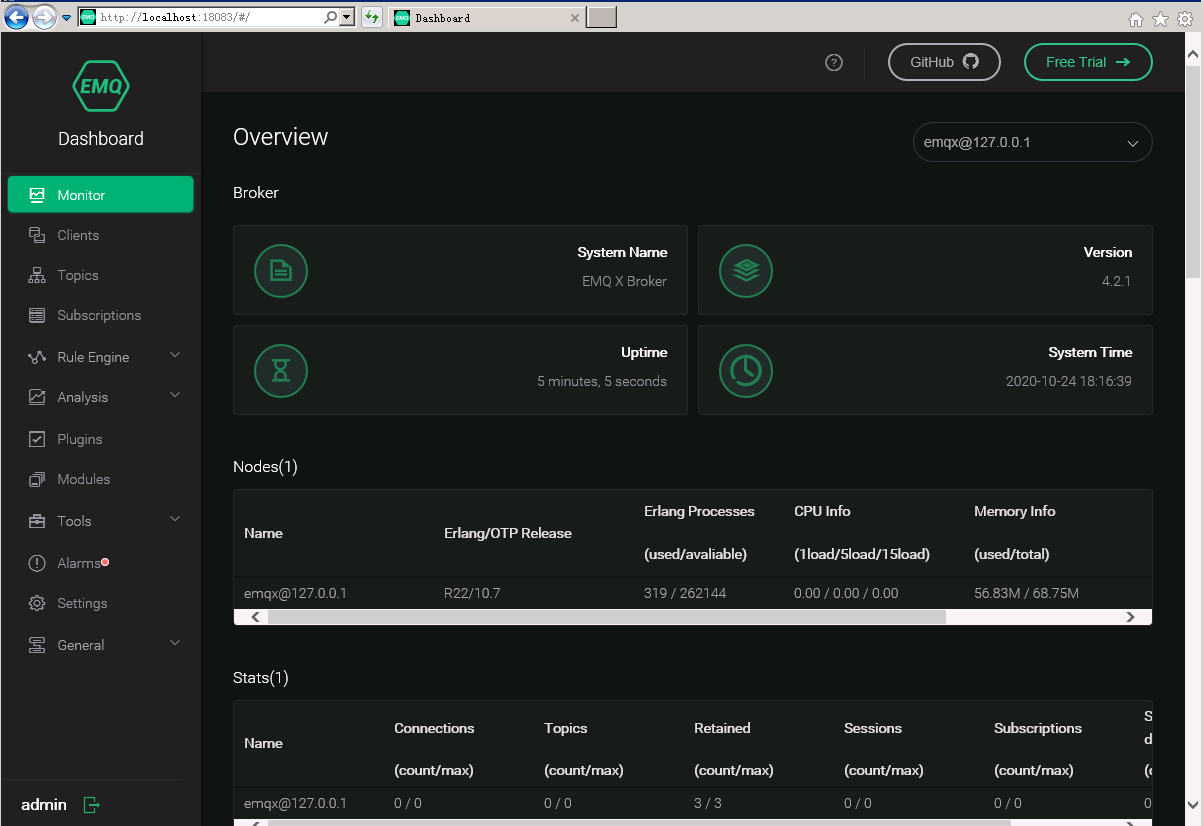Click the 4.2.1 version value
Image resolution: width=1203 pixels, height=826 pixels.
pyautogui.click(x=1116, y=281)
